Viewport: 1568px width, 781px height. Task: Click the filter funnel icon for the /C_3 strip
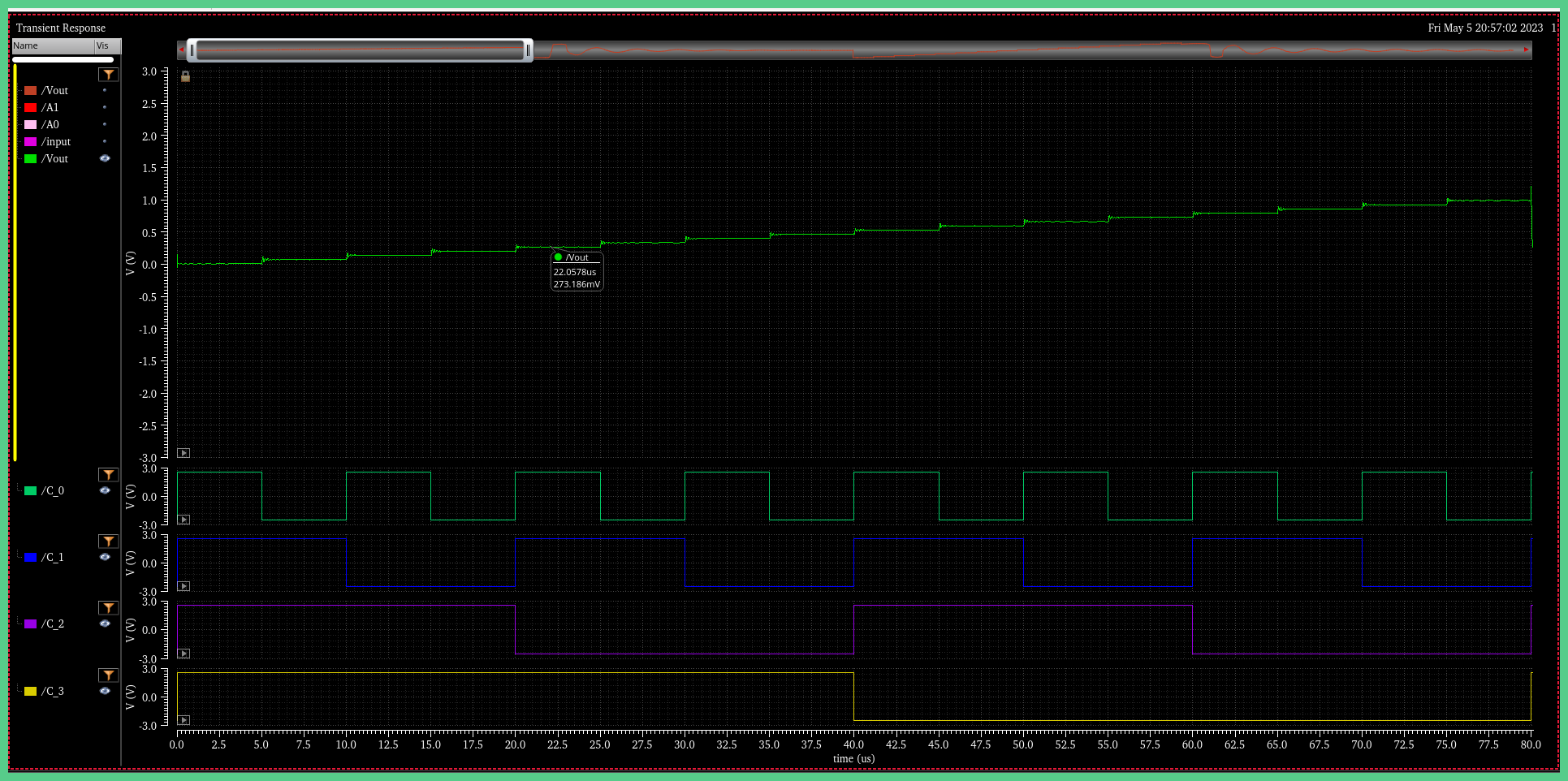pyautogui.click(x=108, y=675)
